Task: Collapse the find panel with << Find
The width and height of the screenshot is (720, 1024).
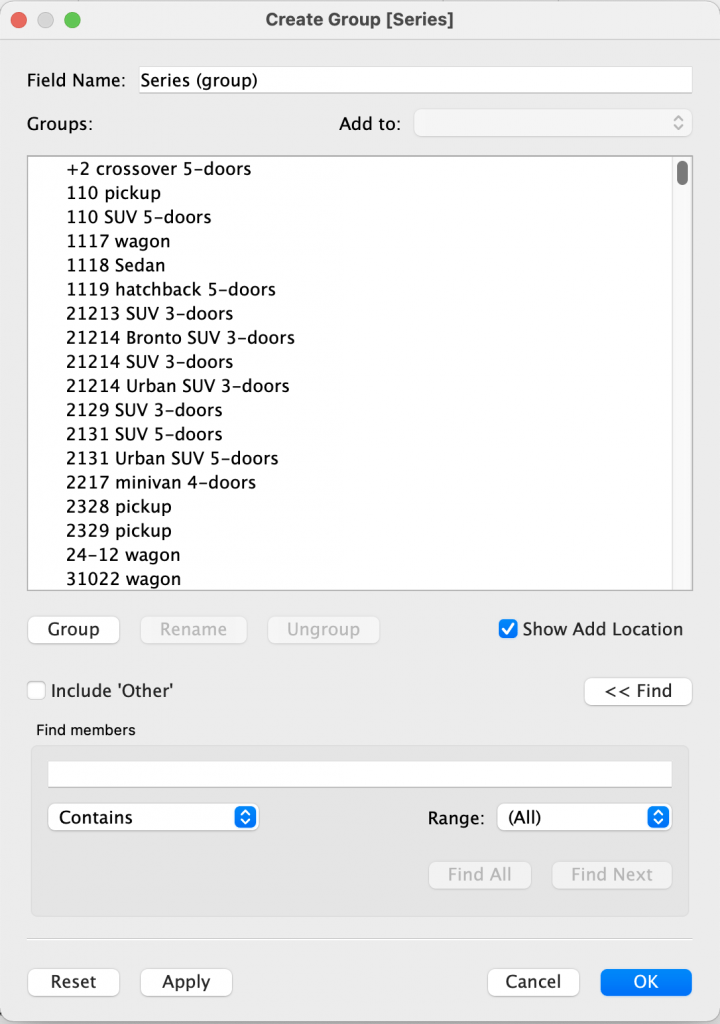Action: (638, 690)
